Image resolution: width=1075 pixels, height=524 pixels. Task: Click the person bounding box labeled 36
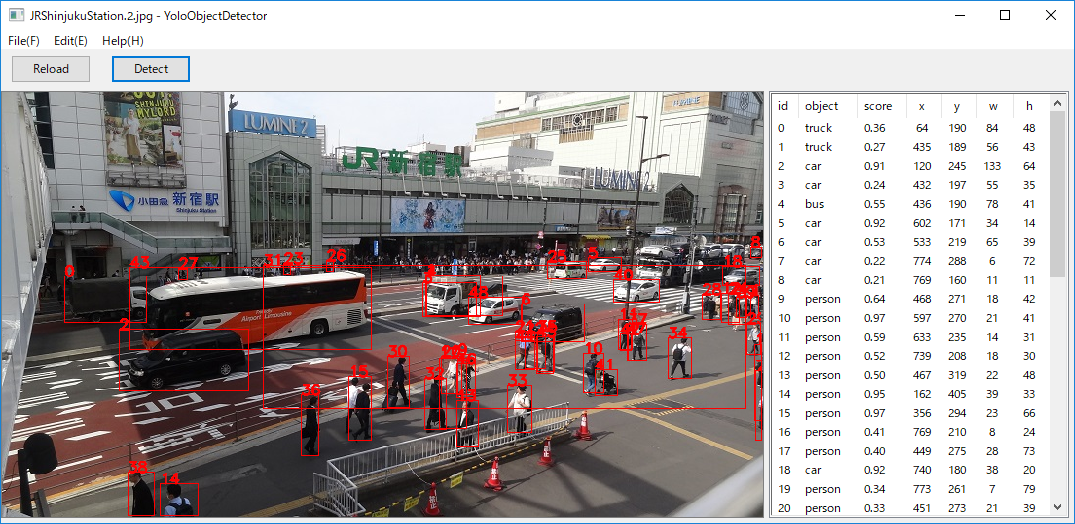[310, 425]
